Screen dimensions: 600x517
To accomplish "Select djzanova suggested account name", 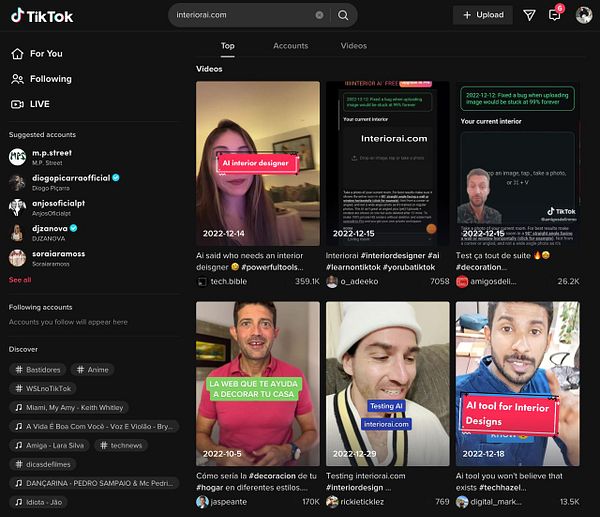I will tap(50, 228).
